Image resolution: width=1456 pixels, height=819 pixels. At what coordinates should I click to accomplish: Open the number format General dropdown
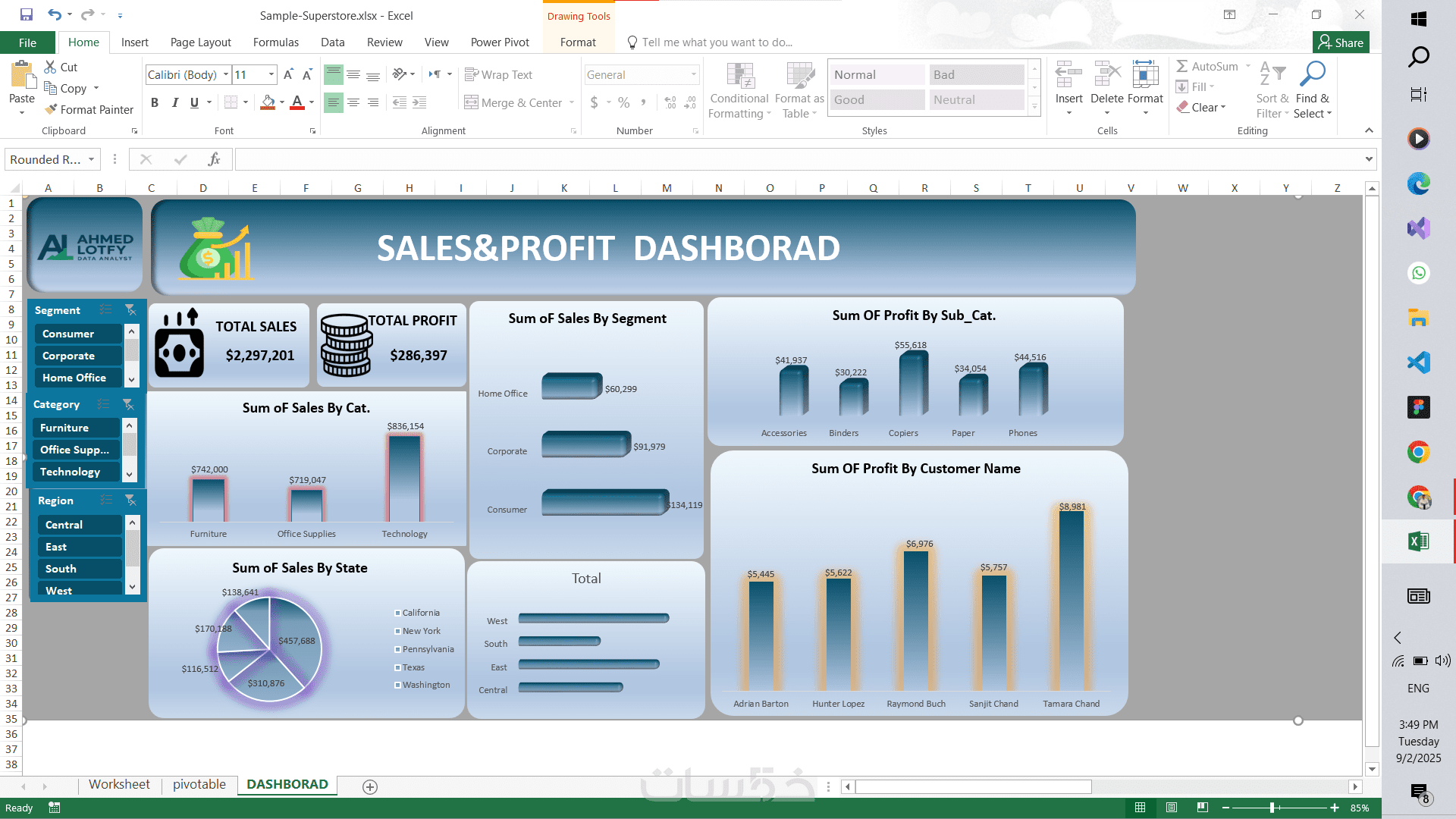click(693, 74)
